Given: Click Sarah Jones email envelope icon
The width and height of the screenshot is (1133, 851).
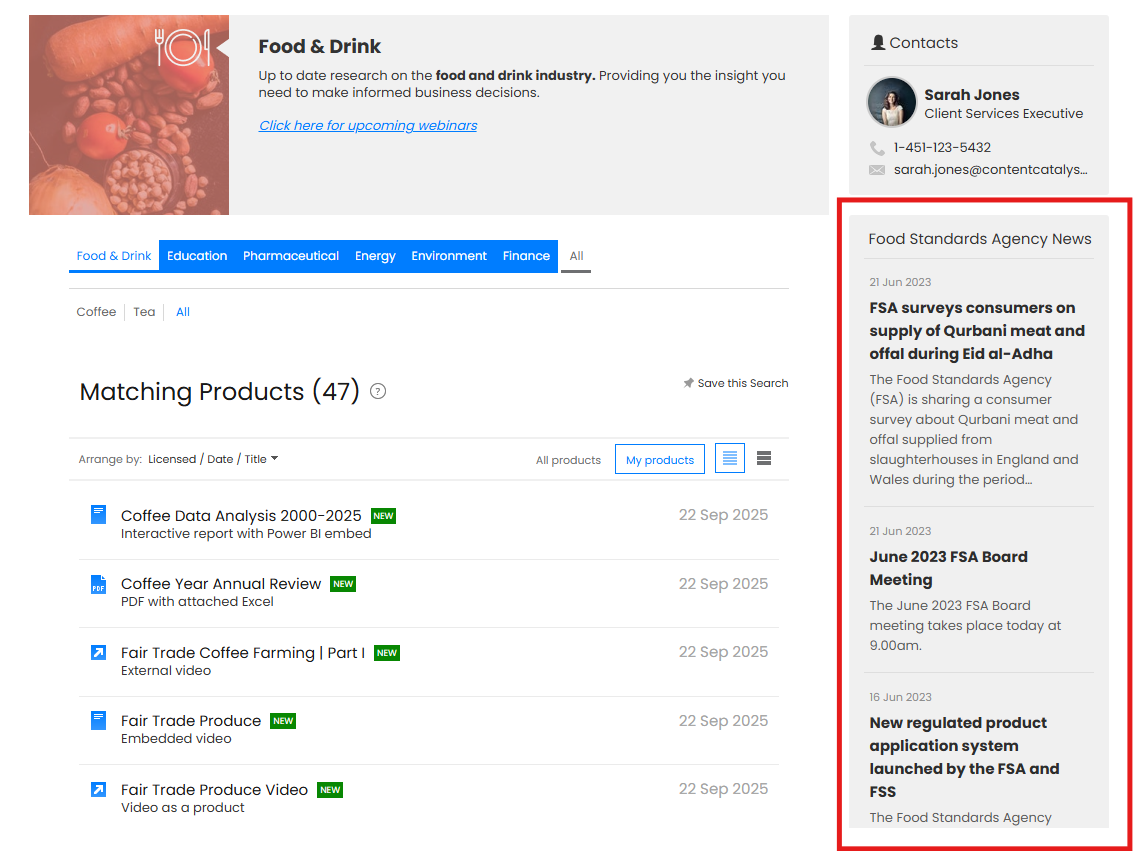Looking at the screenshot, I should 877,170.
